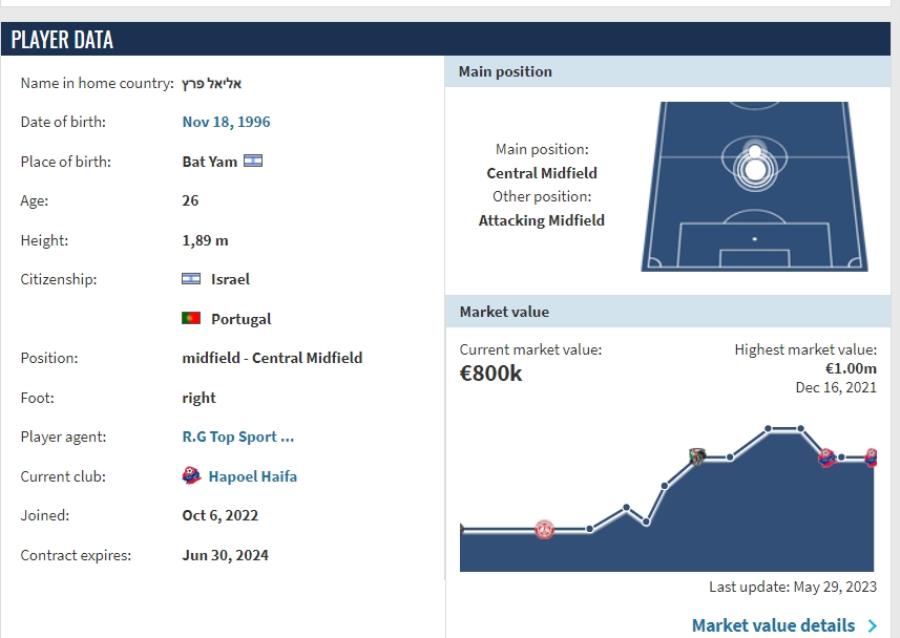Select the dip point after the small rise
Viewport: 900px width, 638px height.
pos(646,522)
